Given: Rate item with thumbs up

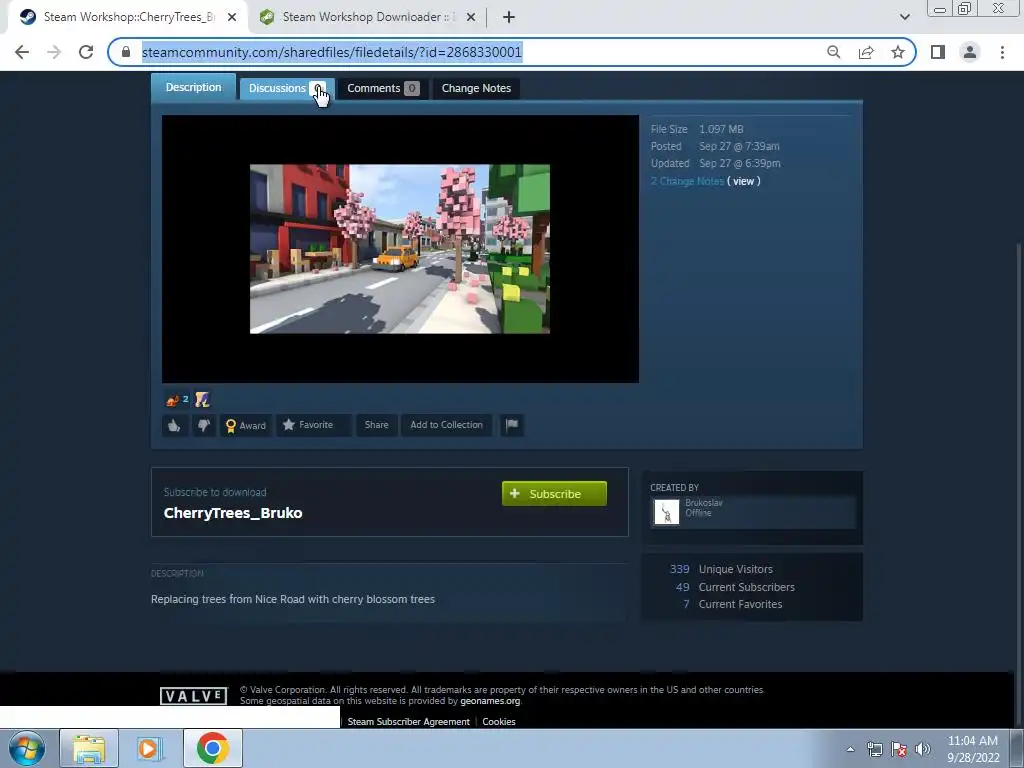Looking at the screenshot, I should (x=174, y=425).
